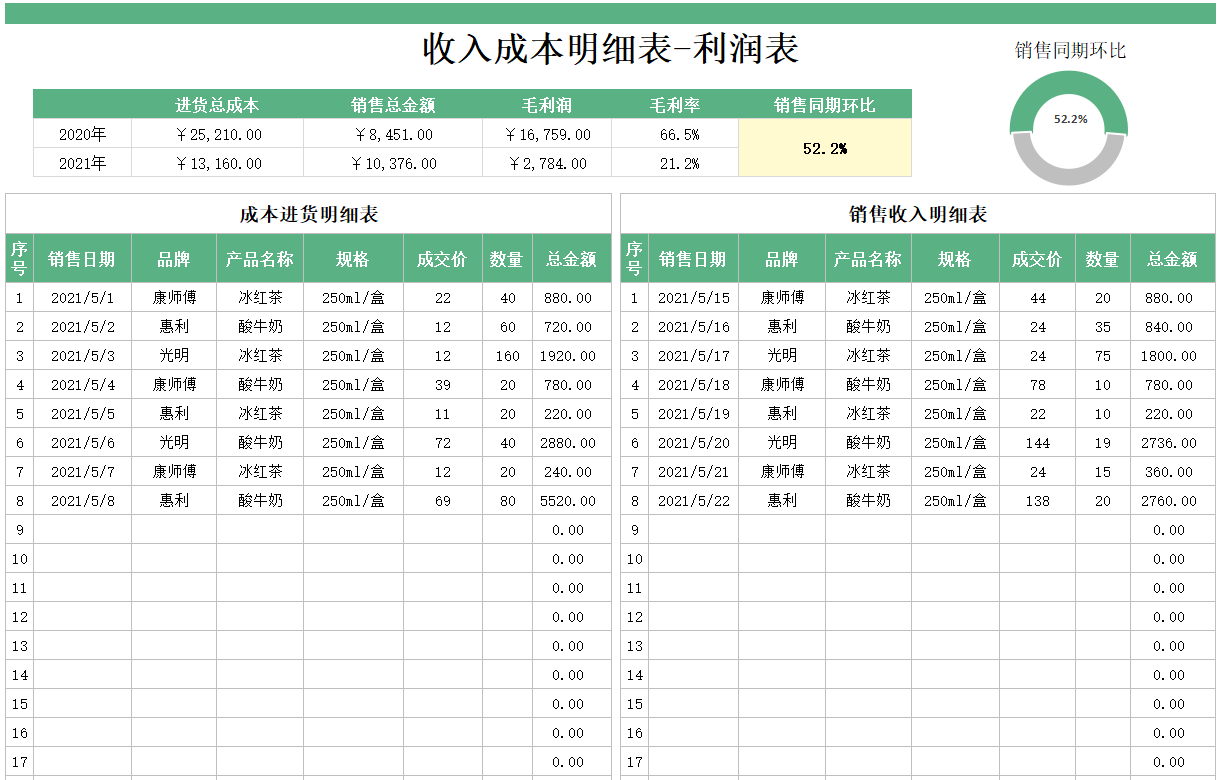Click the date cell 2021/5/6
Image resolution: width=1221 pixels, height=780 pixels.
pos(83,443)
